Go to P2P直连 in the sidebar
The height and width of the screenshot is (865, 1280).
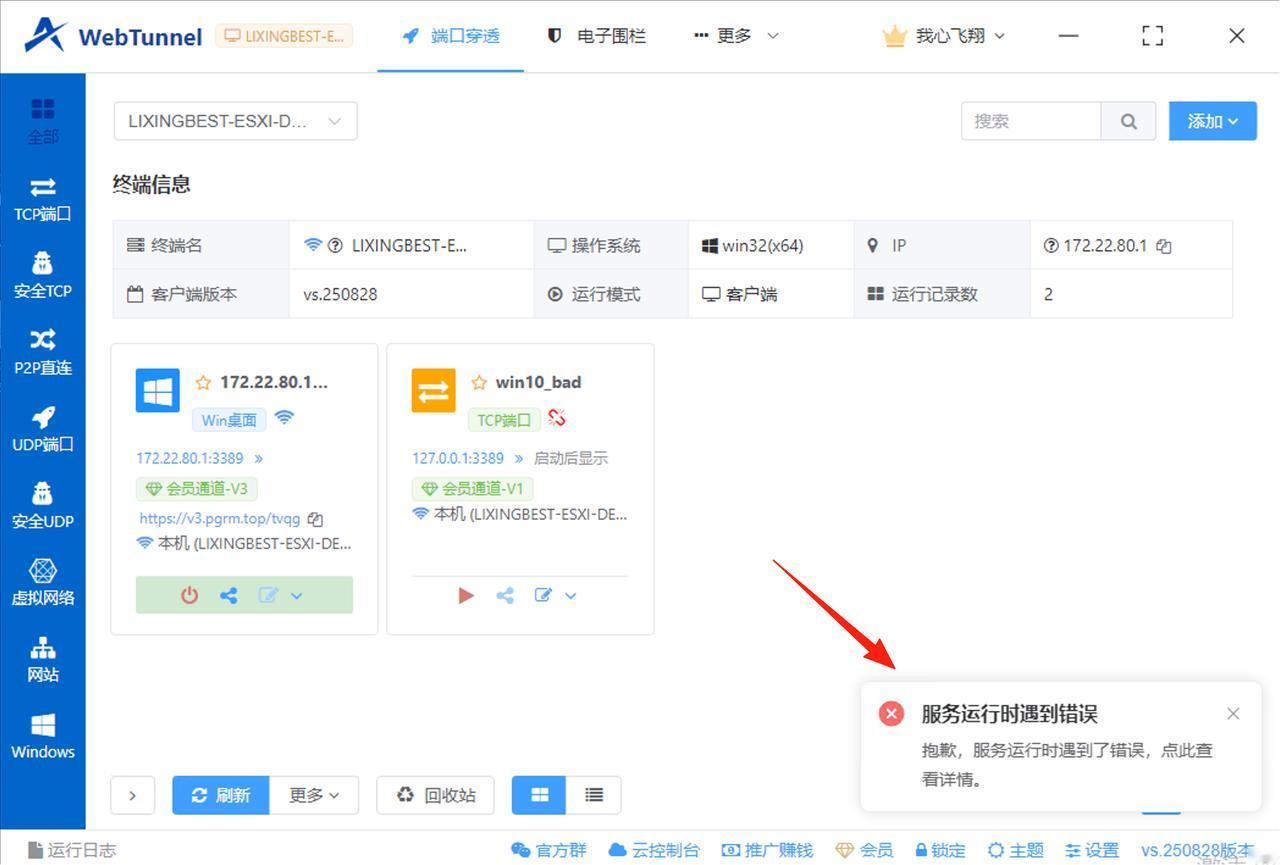tap(43, 352)
